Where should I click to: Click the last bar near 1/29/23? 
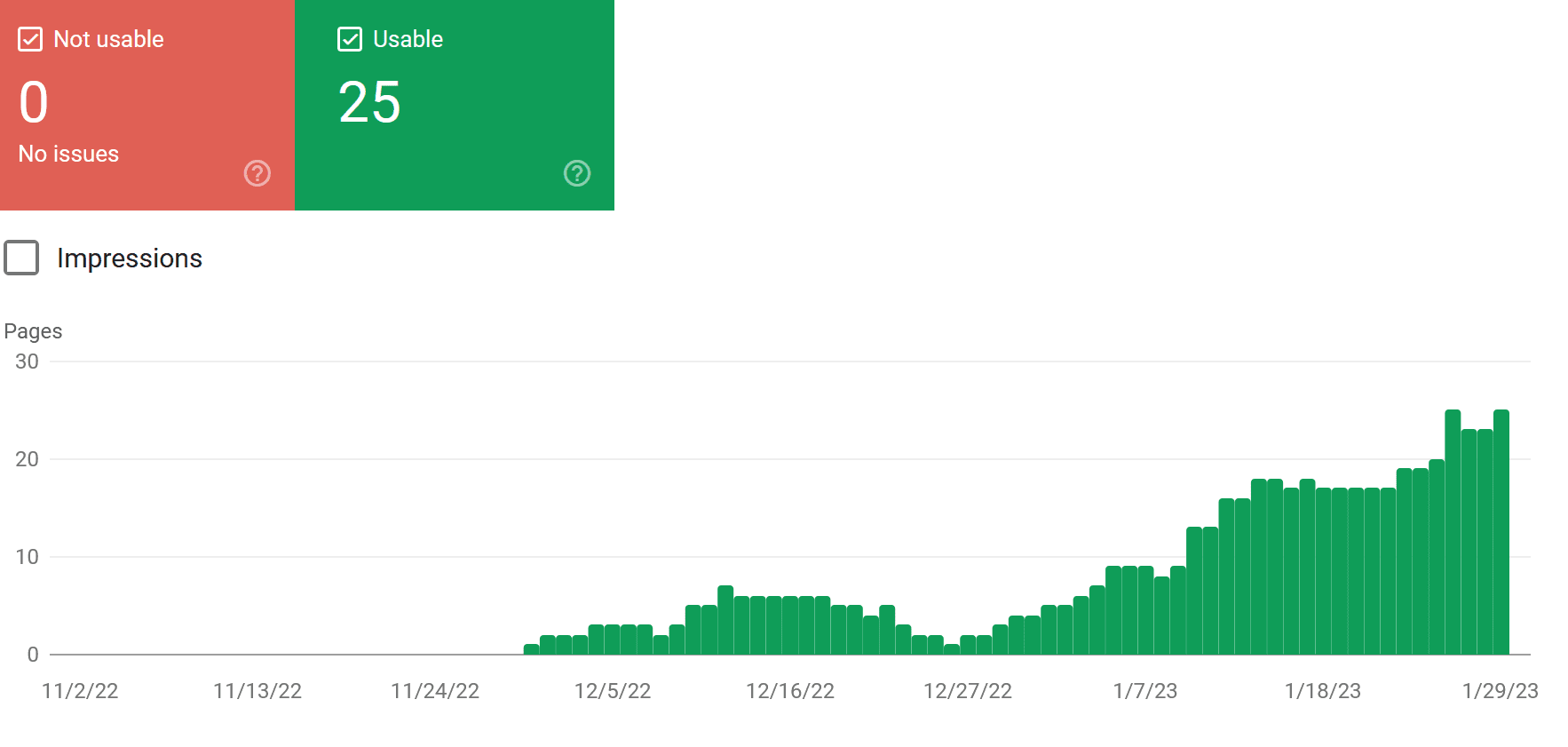[x=1501, y=532]
